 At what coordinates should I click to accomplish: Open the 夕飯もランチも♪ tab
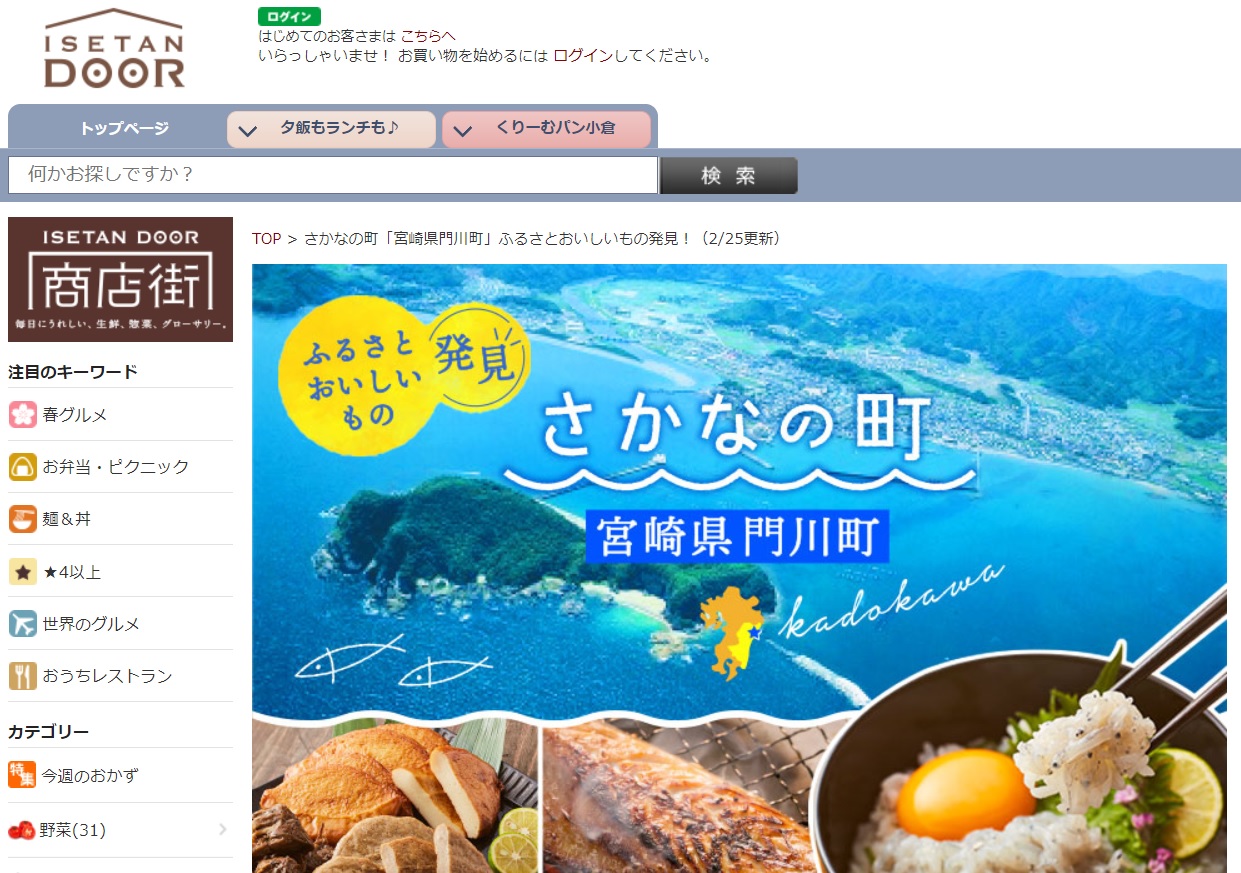[x=331, y=129]
